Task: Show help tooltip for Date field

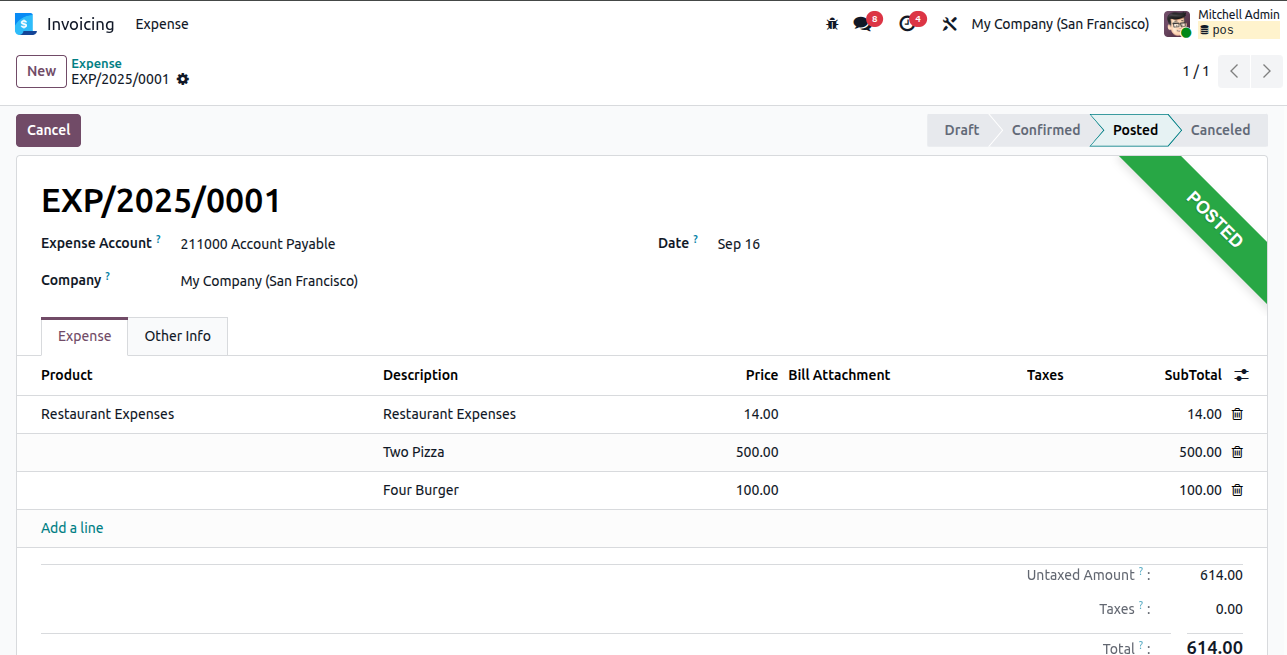Action: pyautogui.click(x=696, y=240)
